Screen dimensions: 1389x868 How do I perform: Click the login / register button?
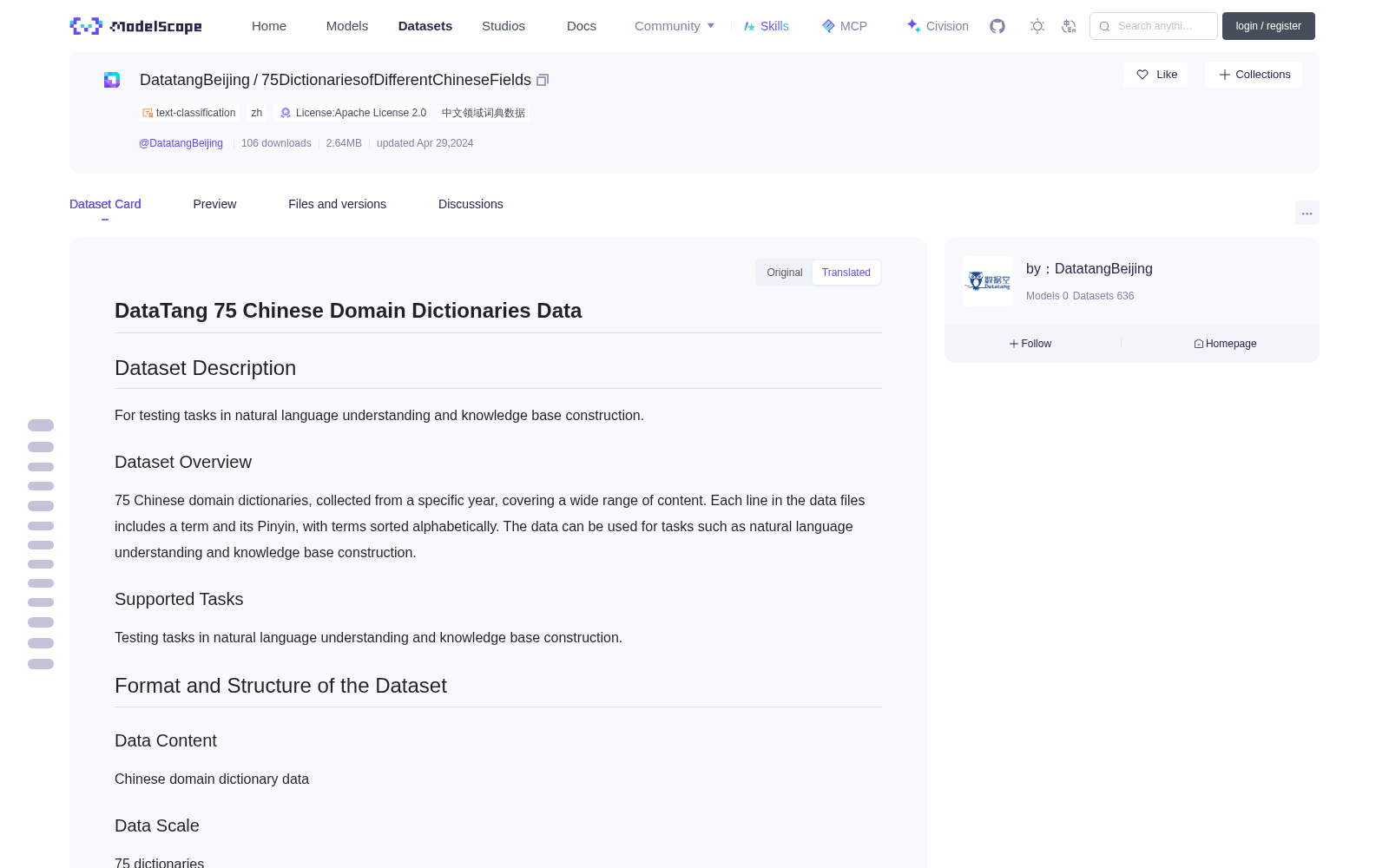[x=1268, y=26]
